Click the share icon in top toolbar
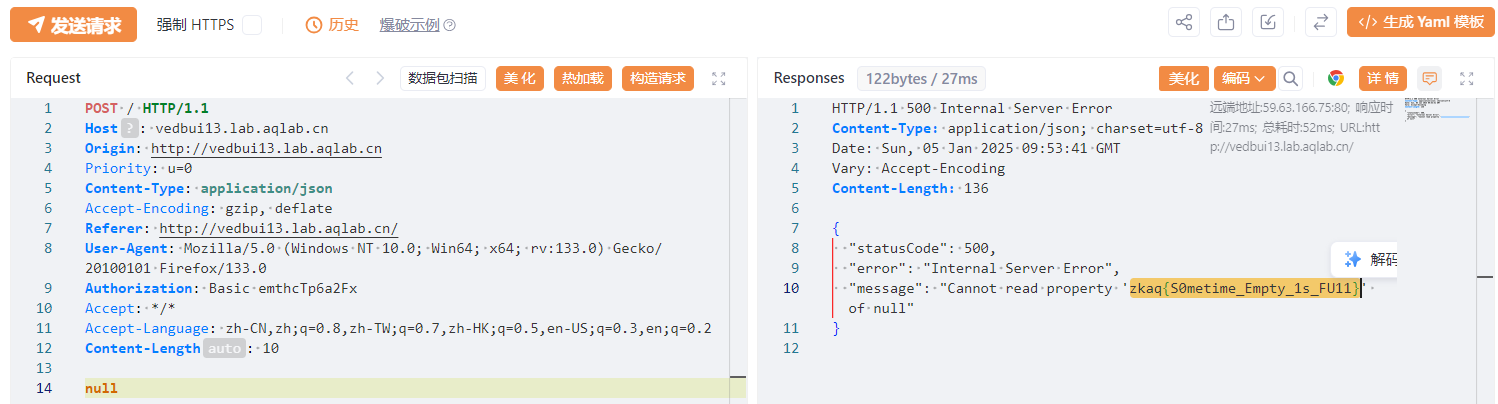Screen dimensions: 1498x404 click(1185, 23)
